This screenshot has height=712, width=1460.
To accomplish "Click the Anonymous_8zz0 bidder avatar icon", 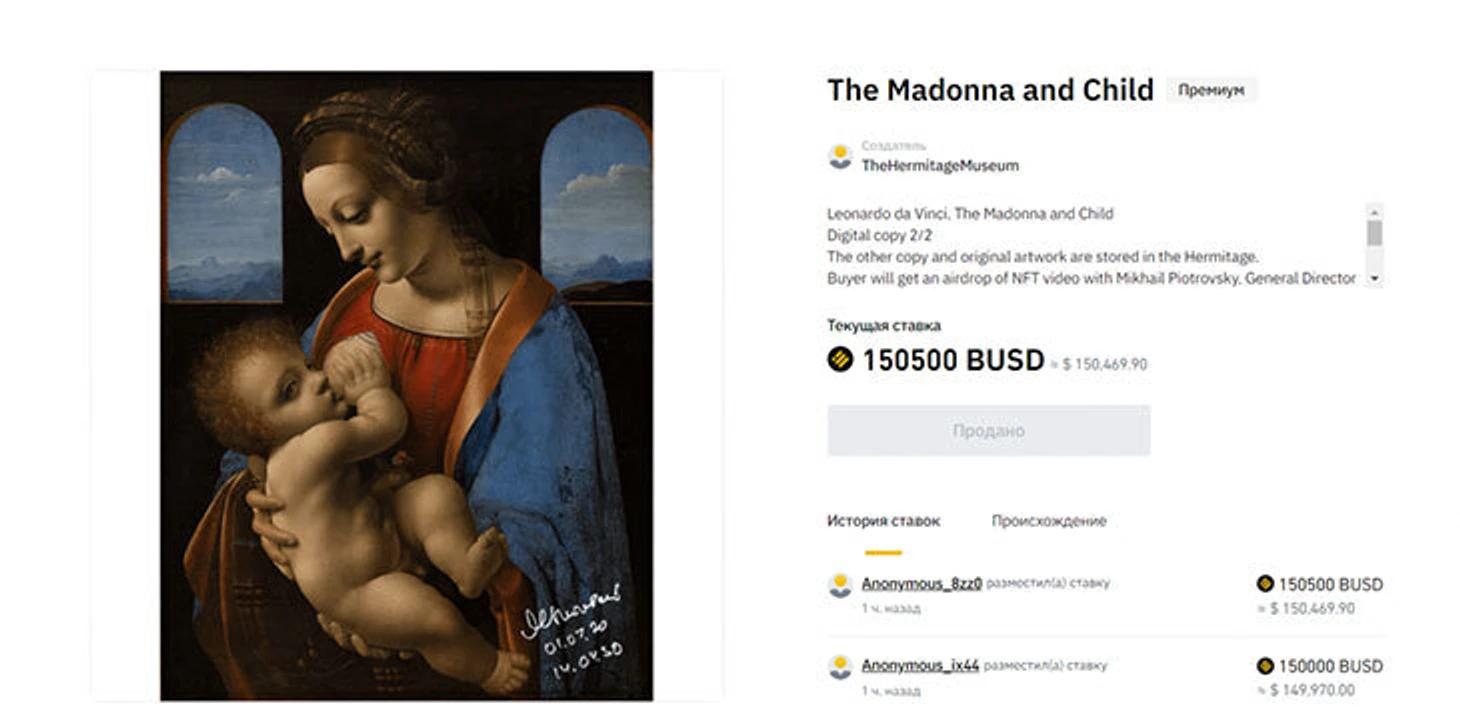I will coord(840,586).
